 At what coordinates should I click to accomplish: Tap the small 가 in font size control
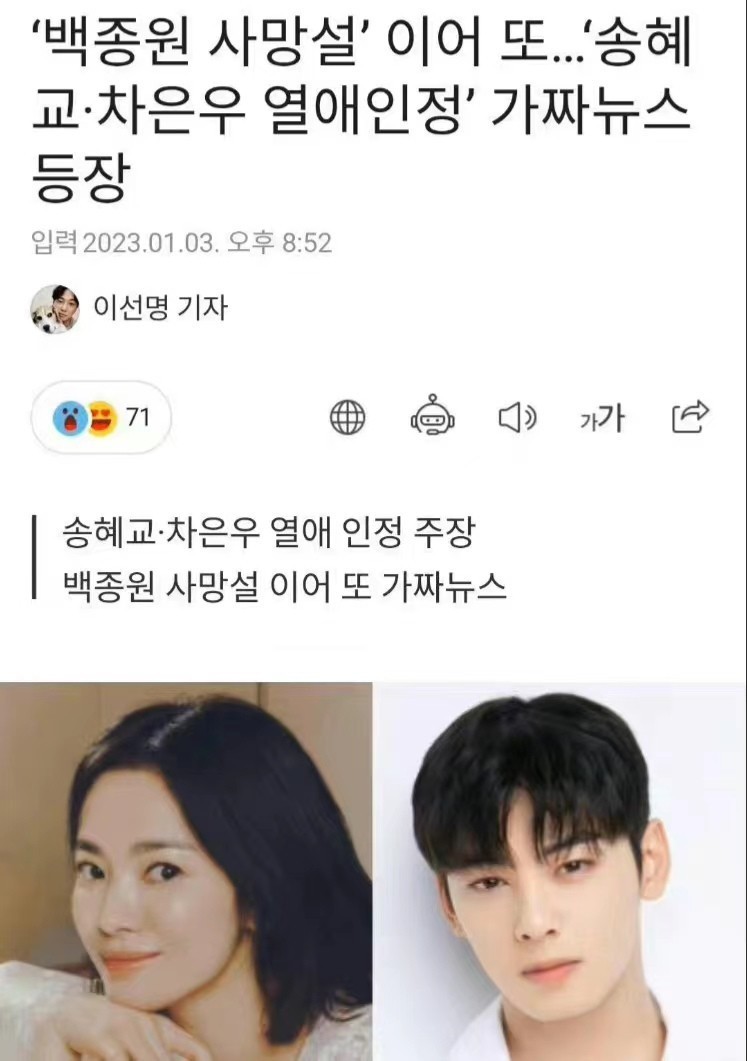pos(586,422)
